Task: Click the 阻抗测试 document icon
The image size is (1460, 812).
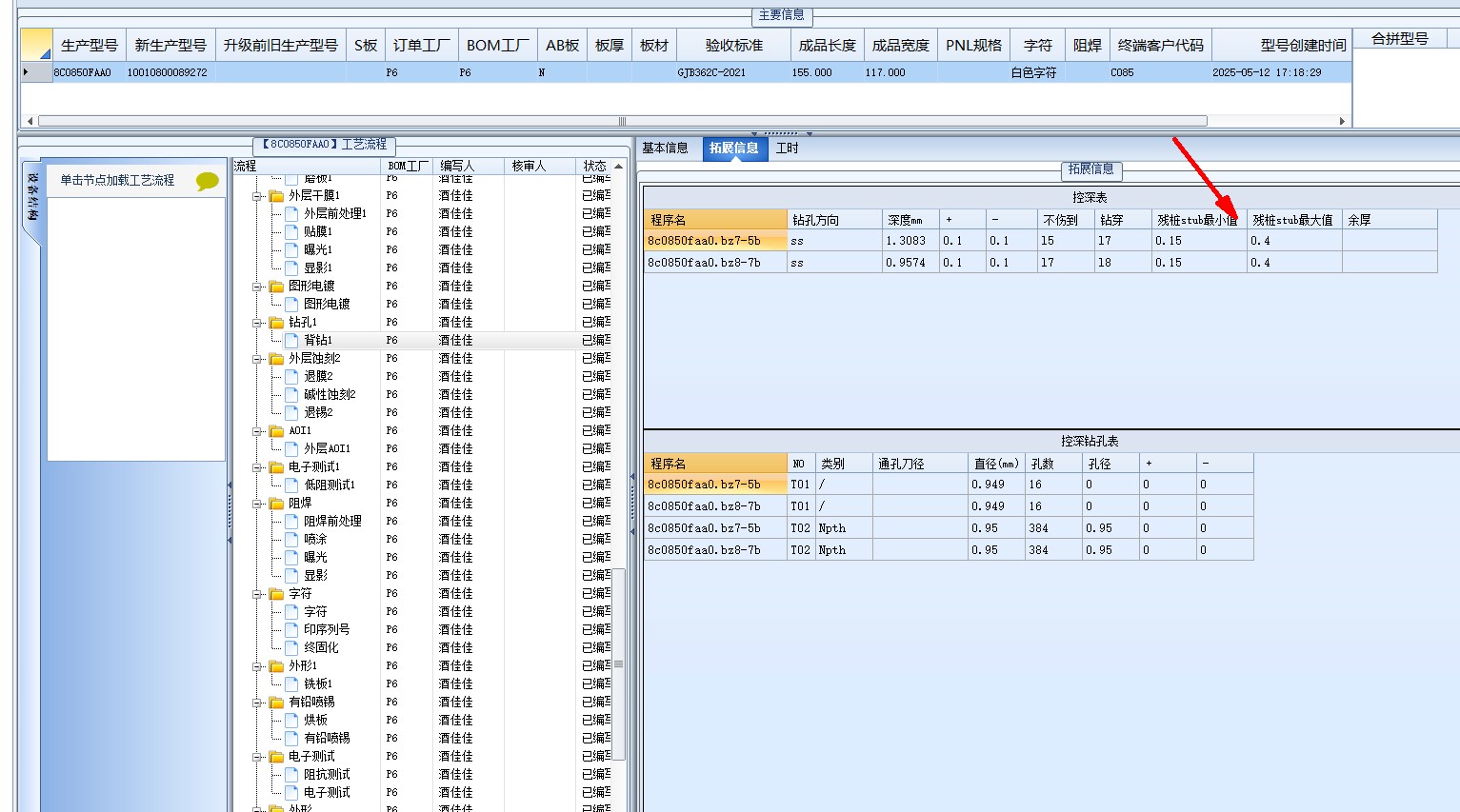Action: (292, 774)
